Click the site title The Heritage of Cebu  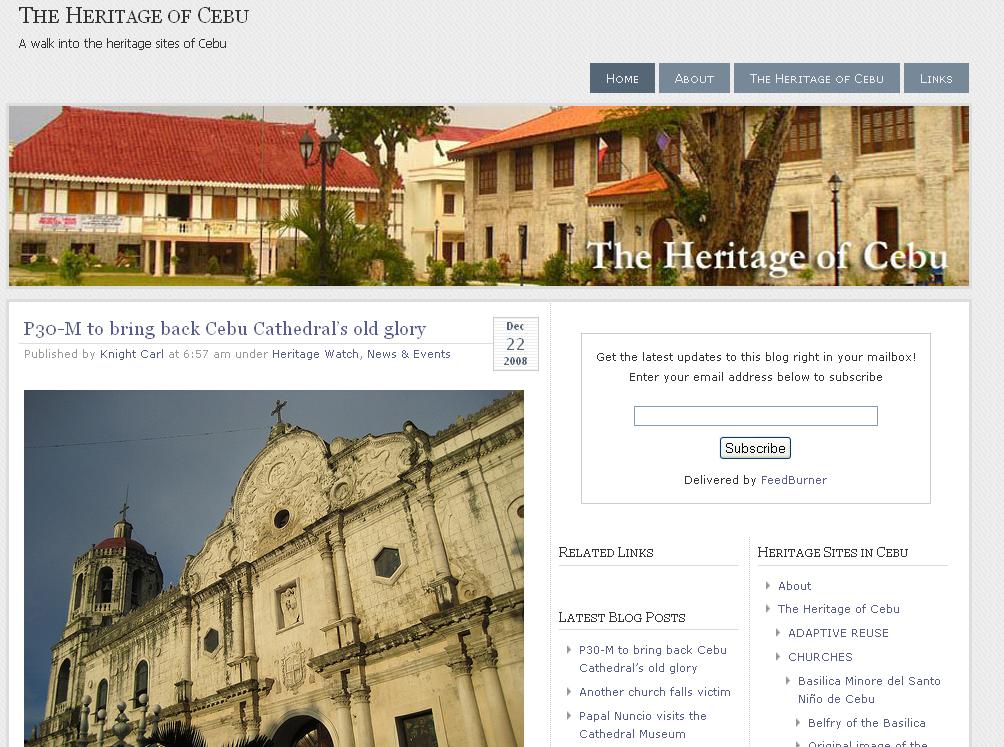pos(135,17)
